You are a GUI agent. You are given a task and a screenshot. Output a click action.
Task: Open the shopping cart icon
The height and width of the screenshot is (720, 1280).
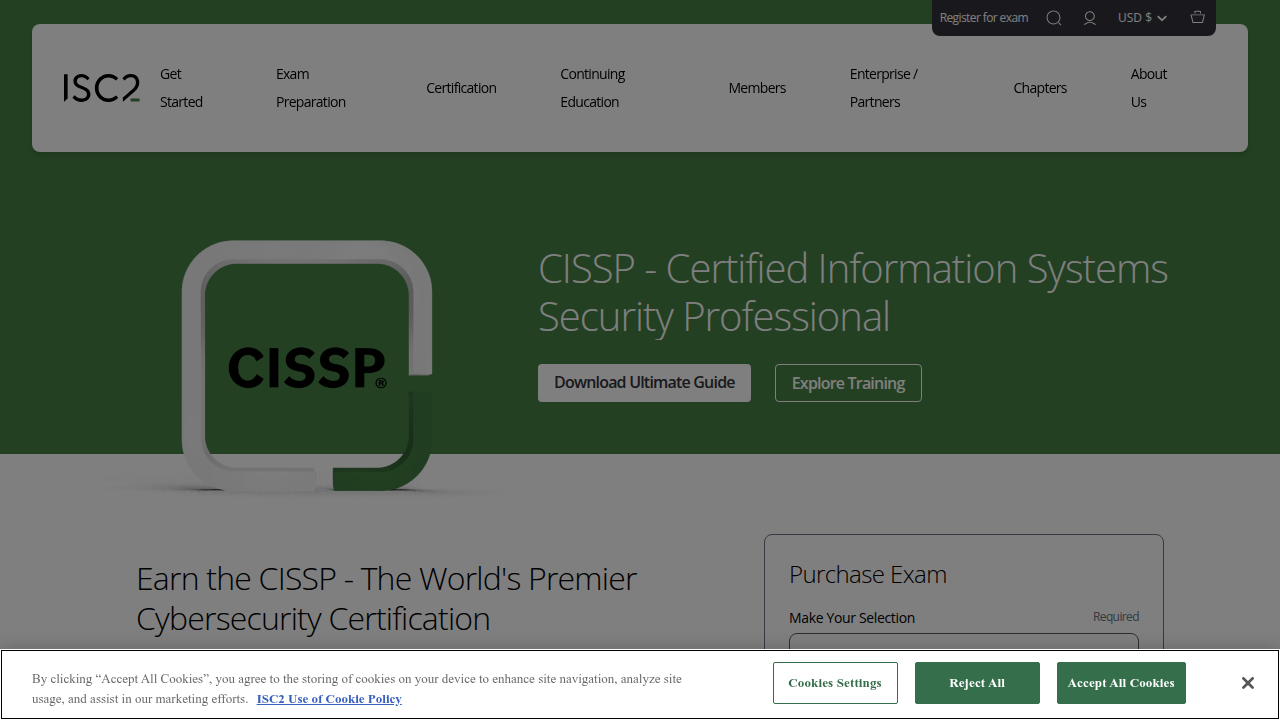coord(1198,18)
